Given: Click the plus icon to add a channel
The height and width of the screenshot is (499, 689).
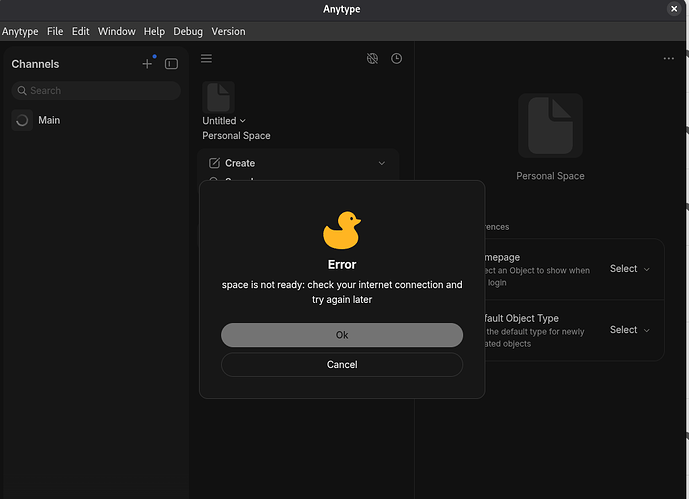Looking at the screenshot, I should [x=147, y=64].
